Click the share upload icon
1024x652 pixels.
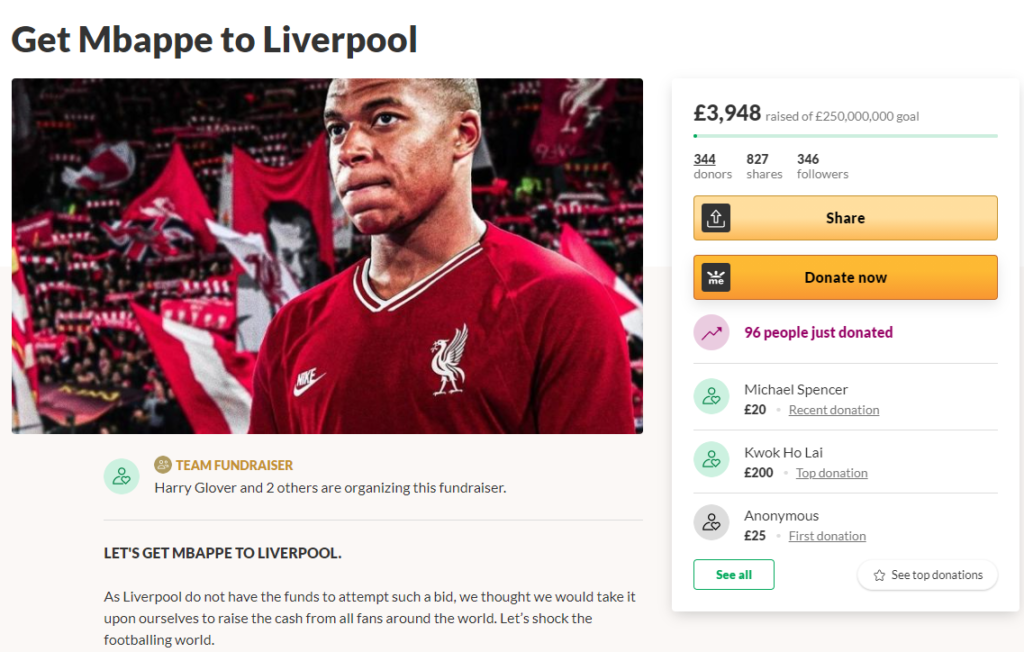point(716,218)
